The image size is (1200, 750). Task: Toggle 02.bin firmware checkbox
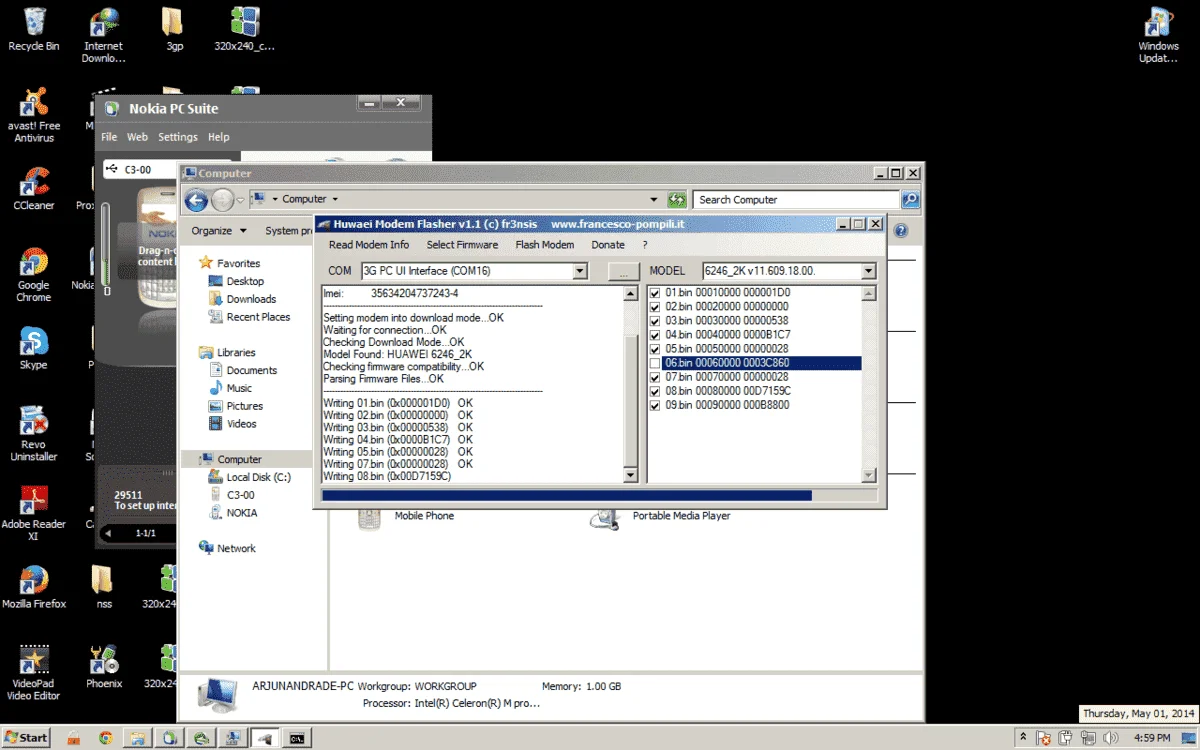655,307
